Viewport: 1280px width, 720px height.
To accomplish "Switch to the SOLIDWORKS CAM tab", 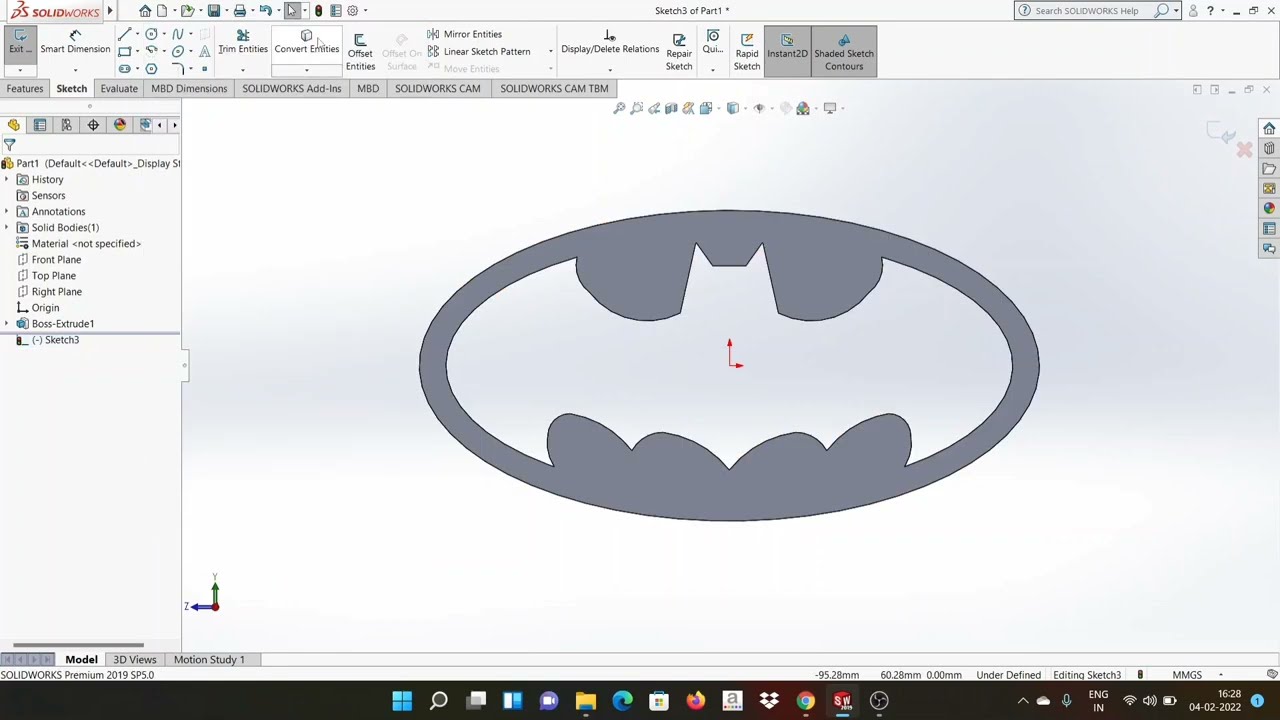I will click(437, 88).
